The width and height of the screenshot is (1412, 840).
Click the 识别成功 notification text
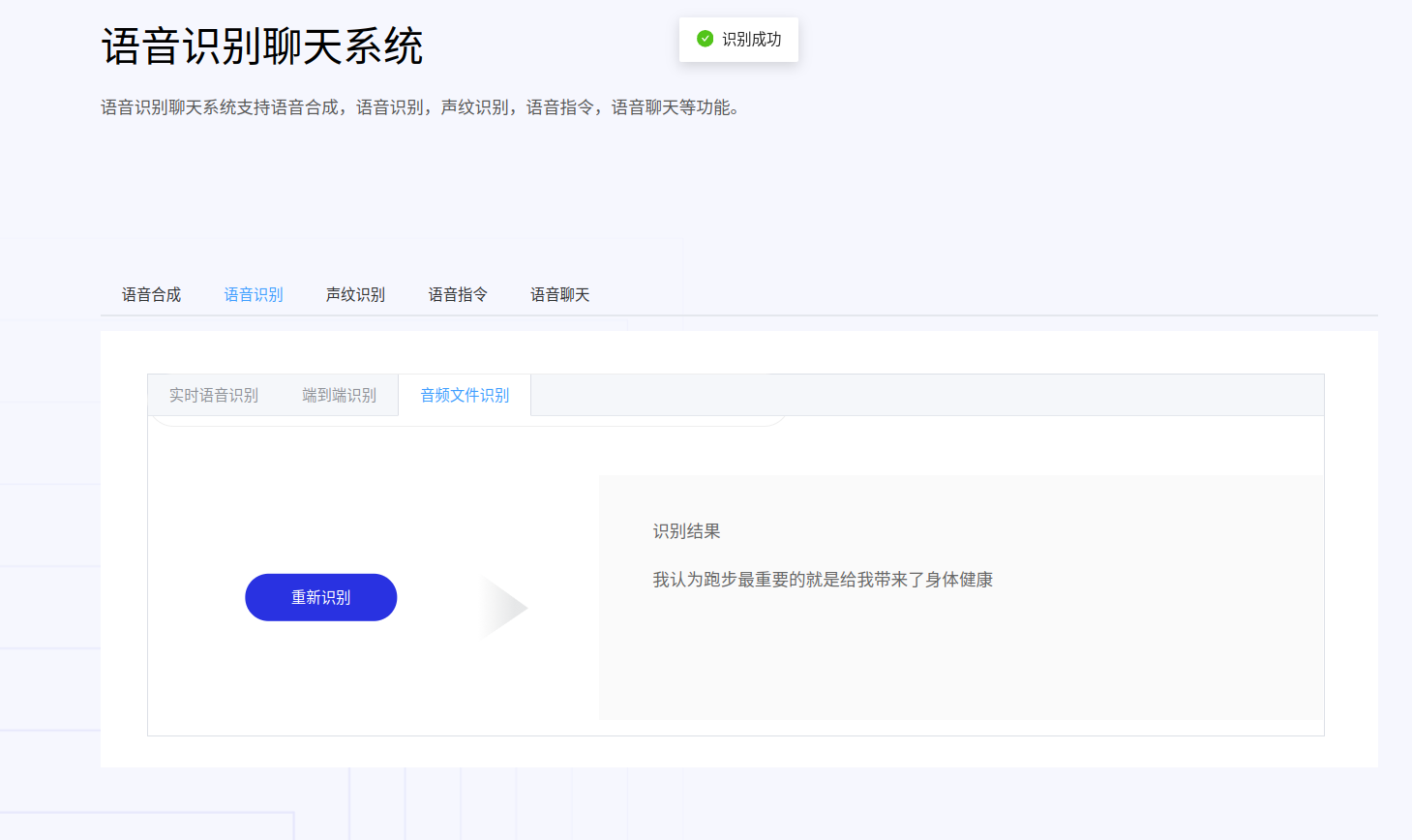(x=751, y=40)
